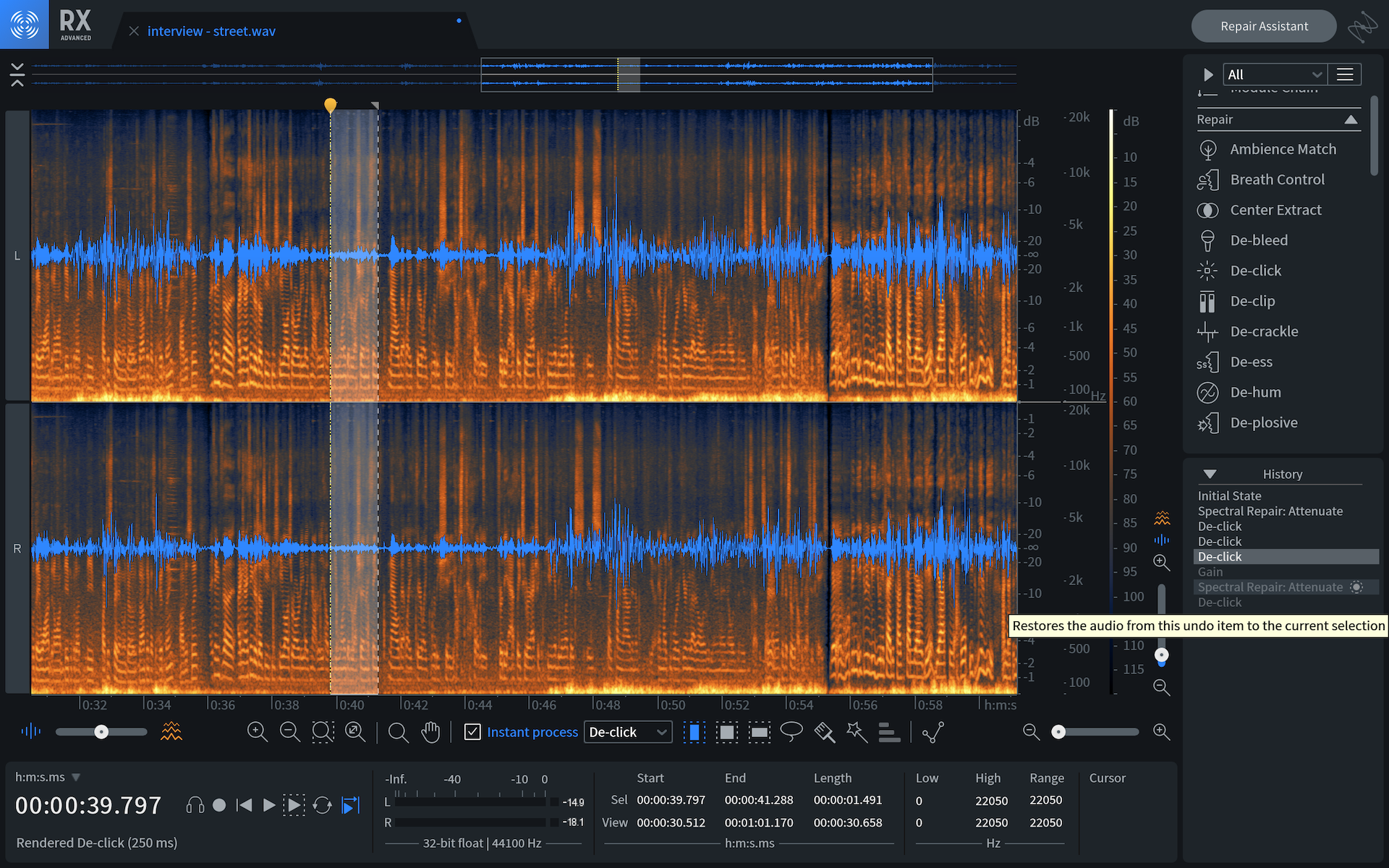
Task: Select the Magic Wand tool
Action: coord(857,732)
